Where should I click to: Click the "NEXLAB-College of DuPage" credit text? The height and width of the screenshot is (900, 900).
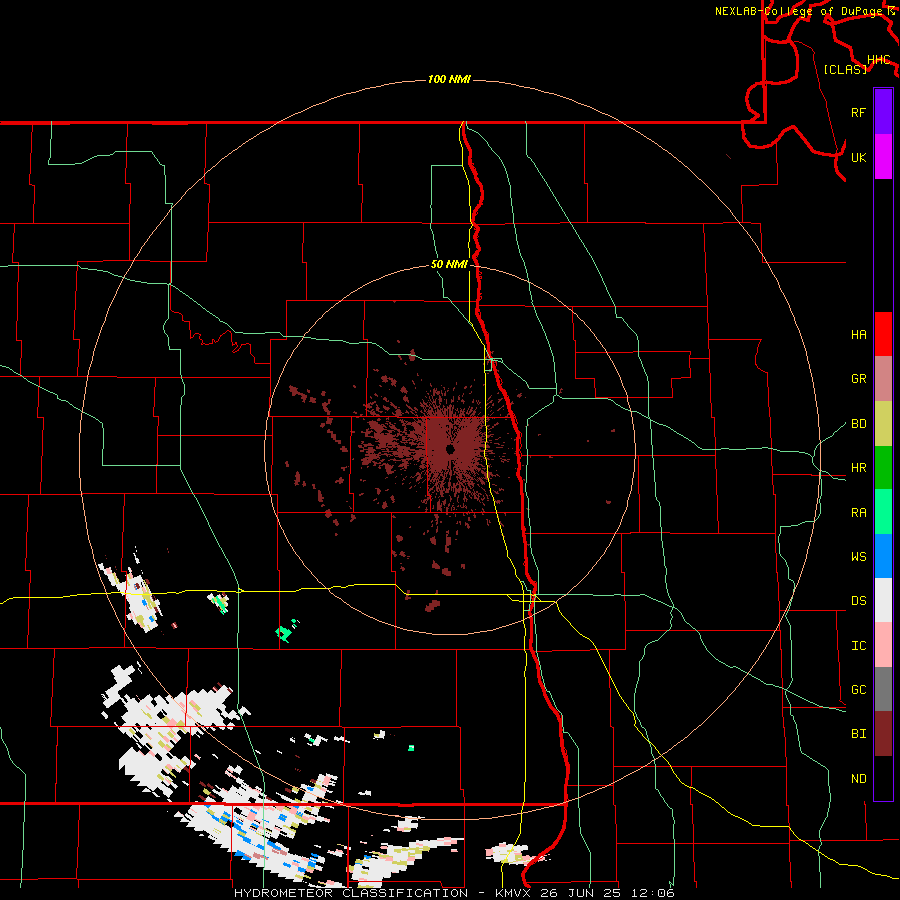pyautogui.click(x=801, y=11)
